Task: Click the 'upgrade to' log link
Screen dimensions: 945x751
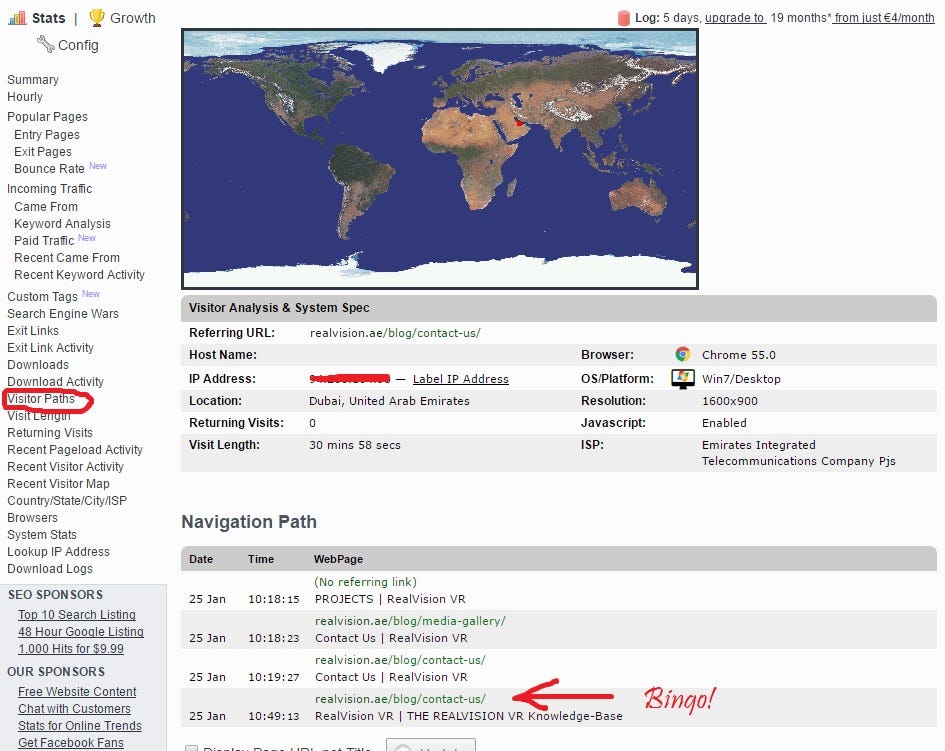Action: [735, 18]
